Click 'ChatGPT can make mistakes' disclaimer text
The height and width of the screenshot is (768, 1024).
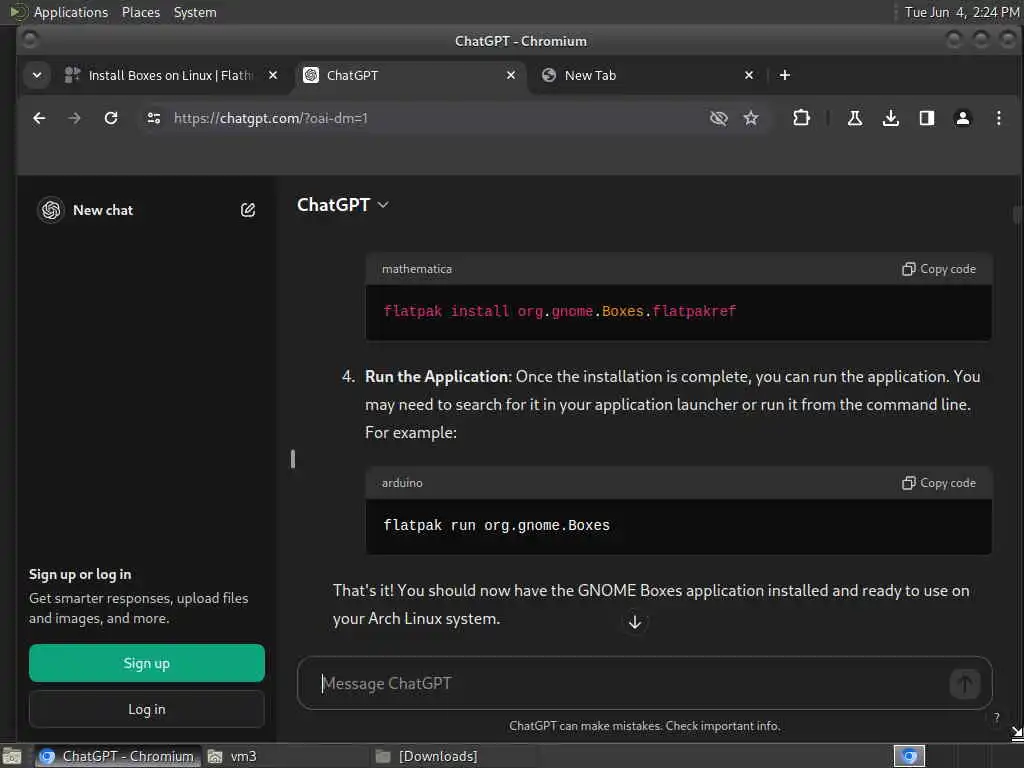pos(645,726)
